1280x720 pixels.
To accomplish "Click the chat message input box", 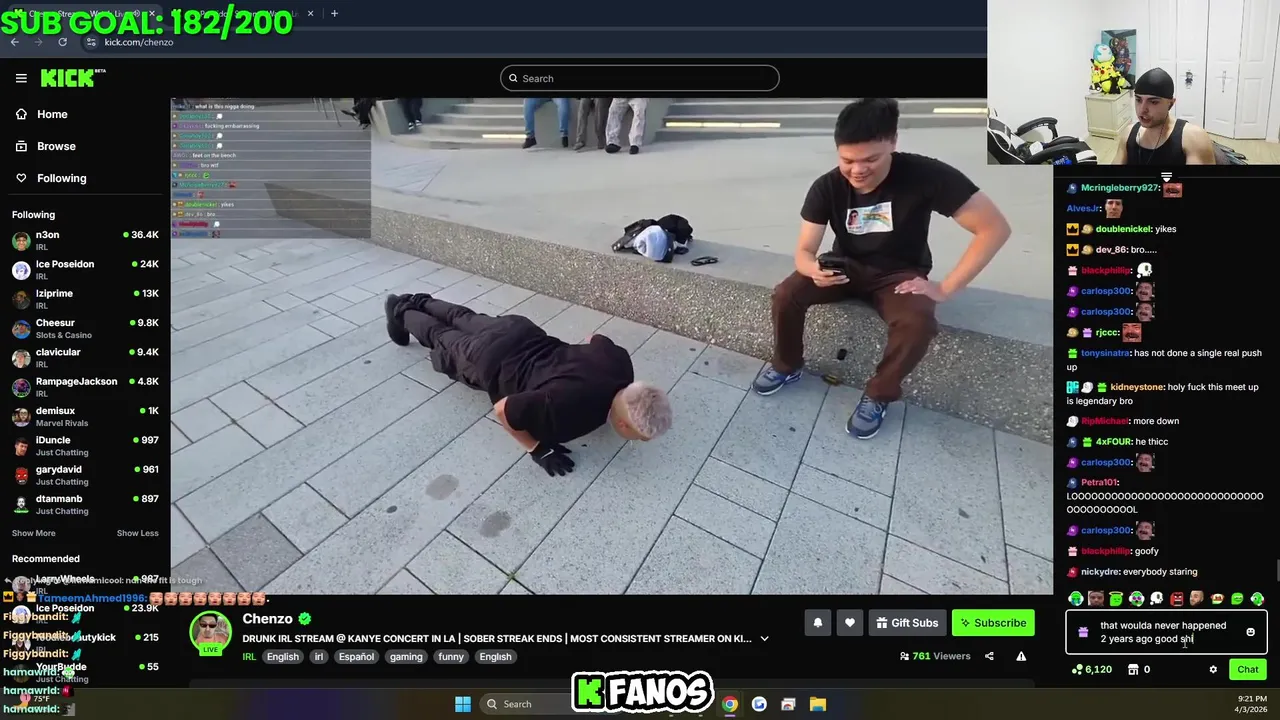I will pos(1165,632).
